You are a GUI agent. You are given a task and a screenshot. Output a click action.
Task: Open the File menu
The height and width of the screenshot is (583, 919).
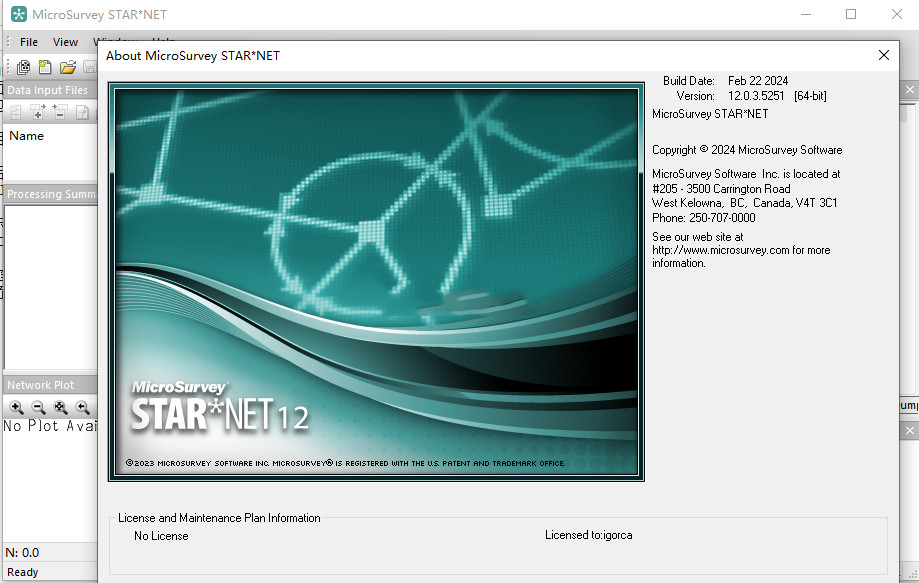(29, 42)
